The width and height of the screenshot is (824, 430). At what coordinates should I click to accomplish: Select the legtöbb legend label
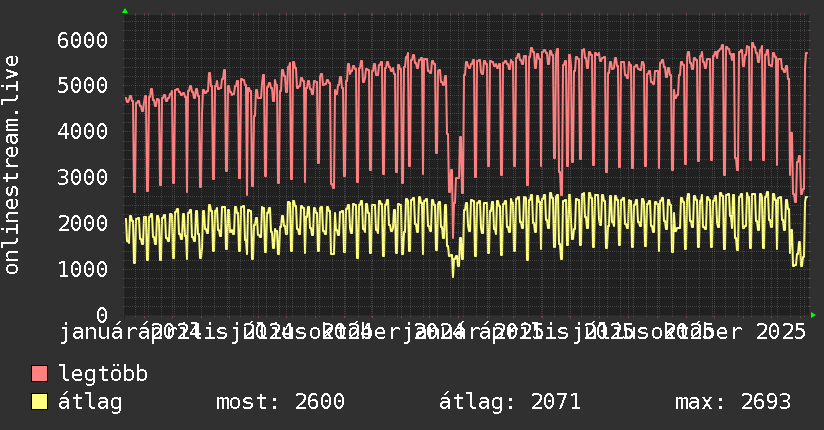click(103, 374)
